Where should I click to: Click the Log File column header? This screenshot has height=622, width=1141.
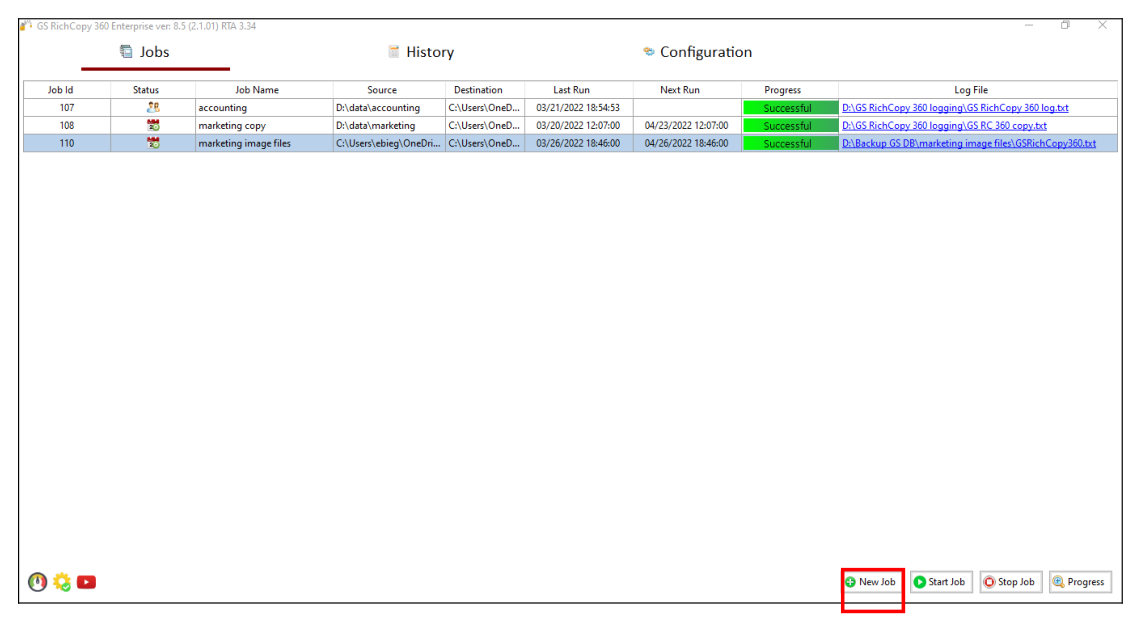[977, 89]
